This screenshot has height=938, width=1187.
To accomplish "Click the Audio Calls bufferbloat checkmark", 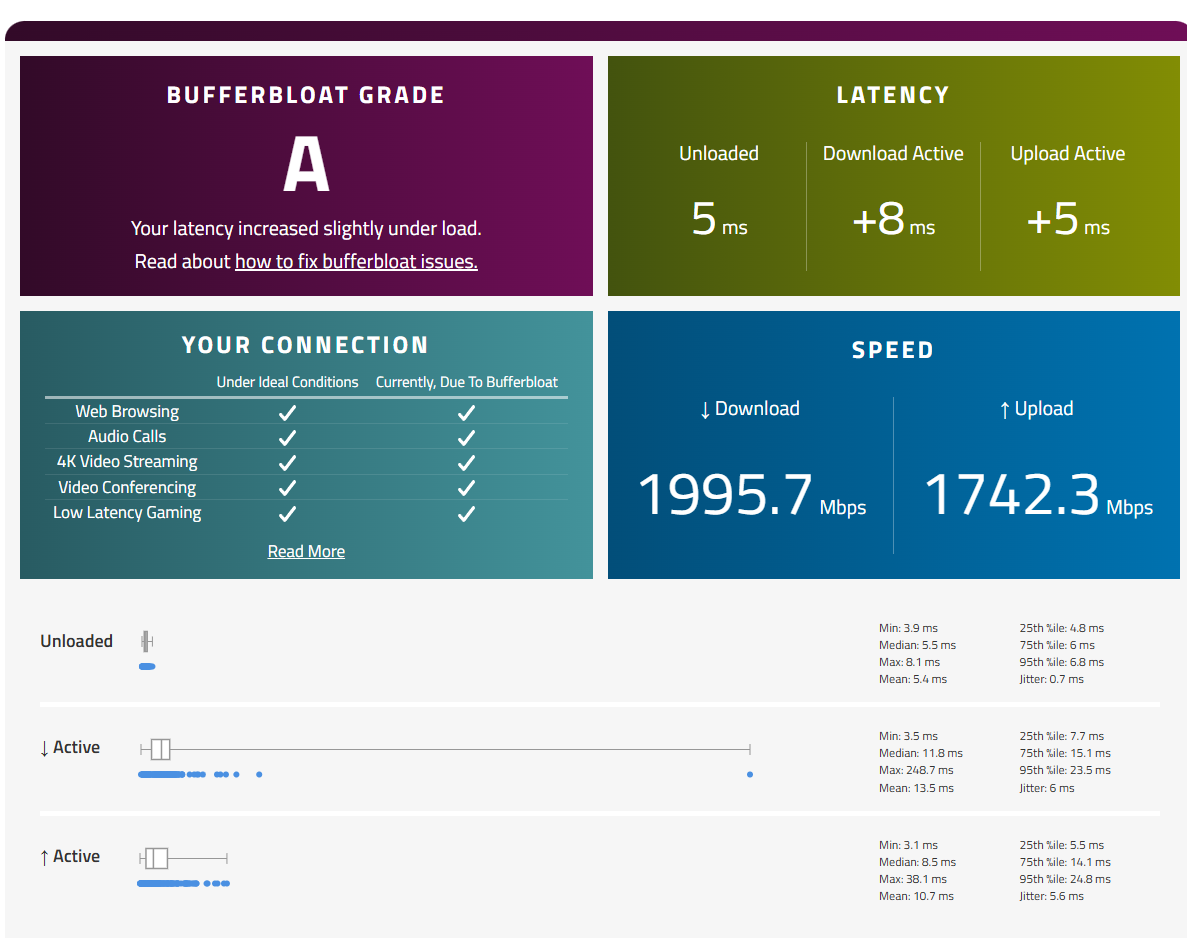I will [466, 438].
